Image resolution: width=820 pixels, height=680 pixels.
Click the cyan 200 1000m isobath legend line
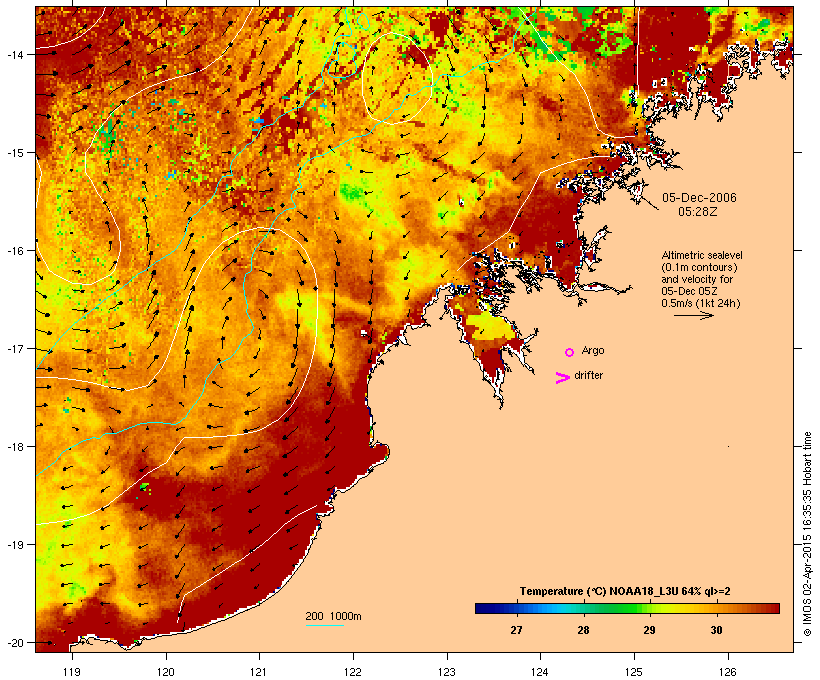(325, 625)
